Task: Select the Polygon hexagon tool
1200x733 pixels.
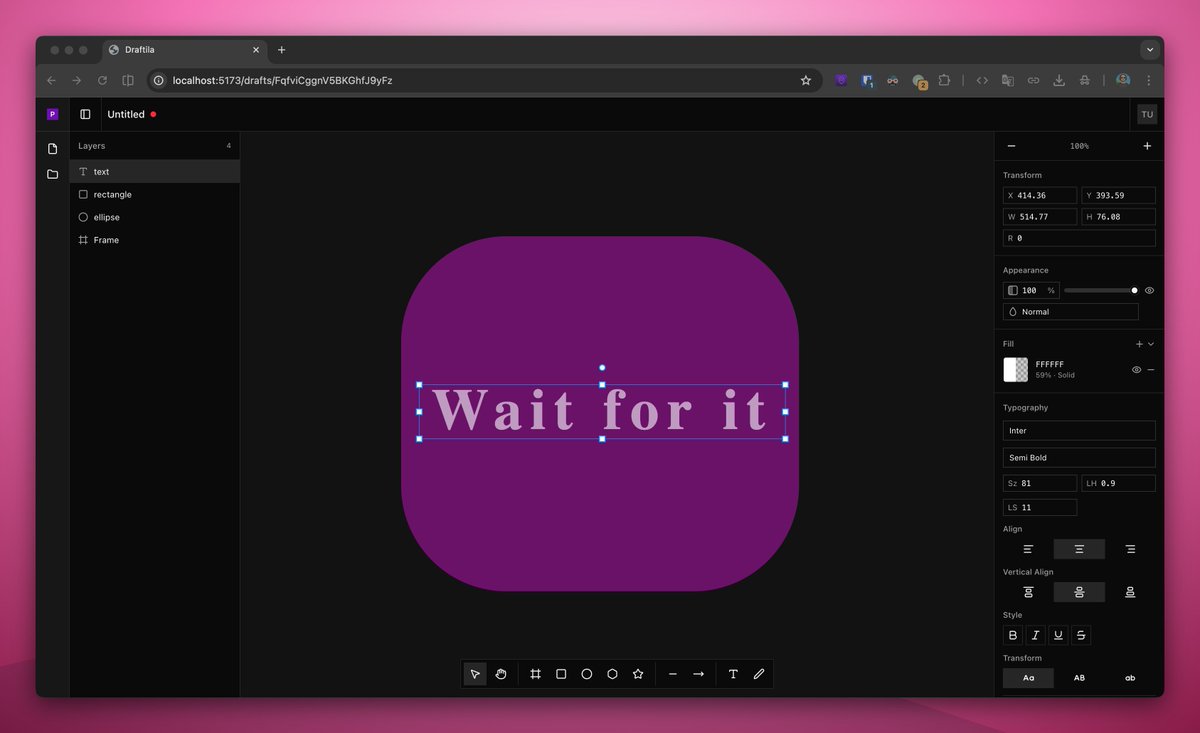Action: click(612, 674)
